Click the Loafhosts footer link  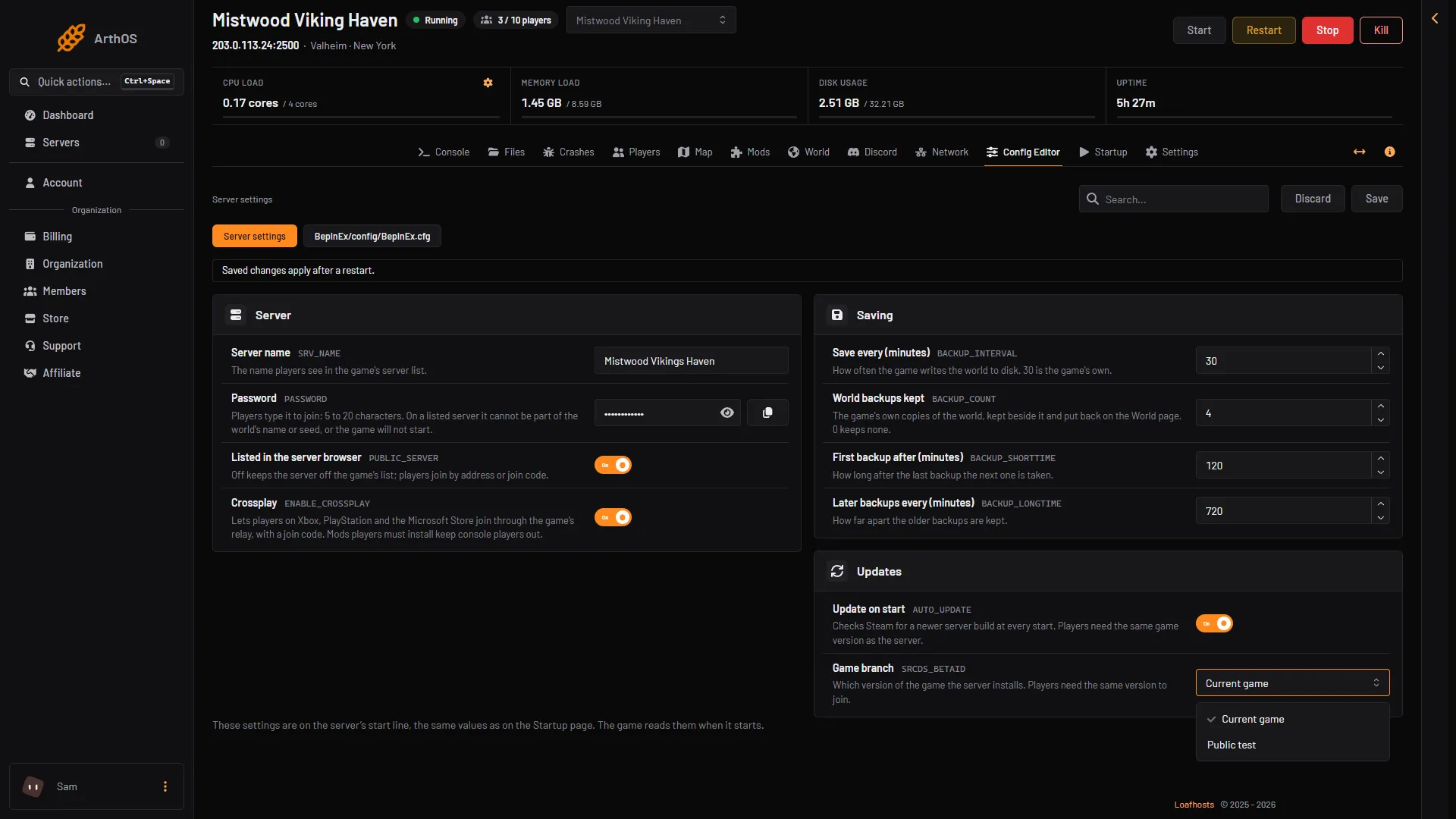tap(1194, 805)
